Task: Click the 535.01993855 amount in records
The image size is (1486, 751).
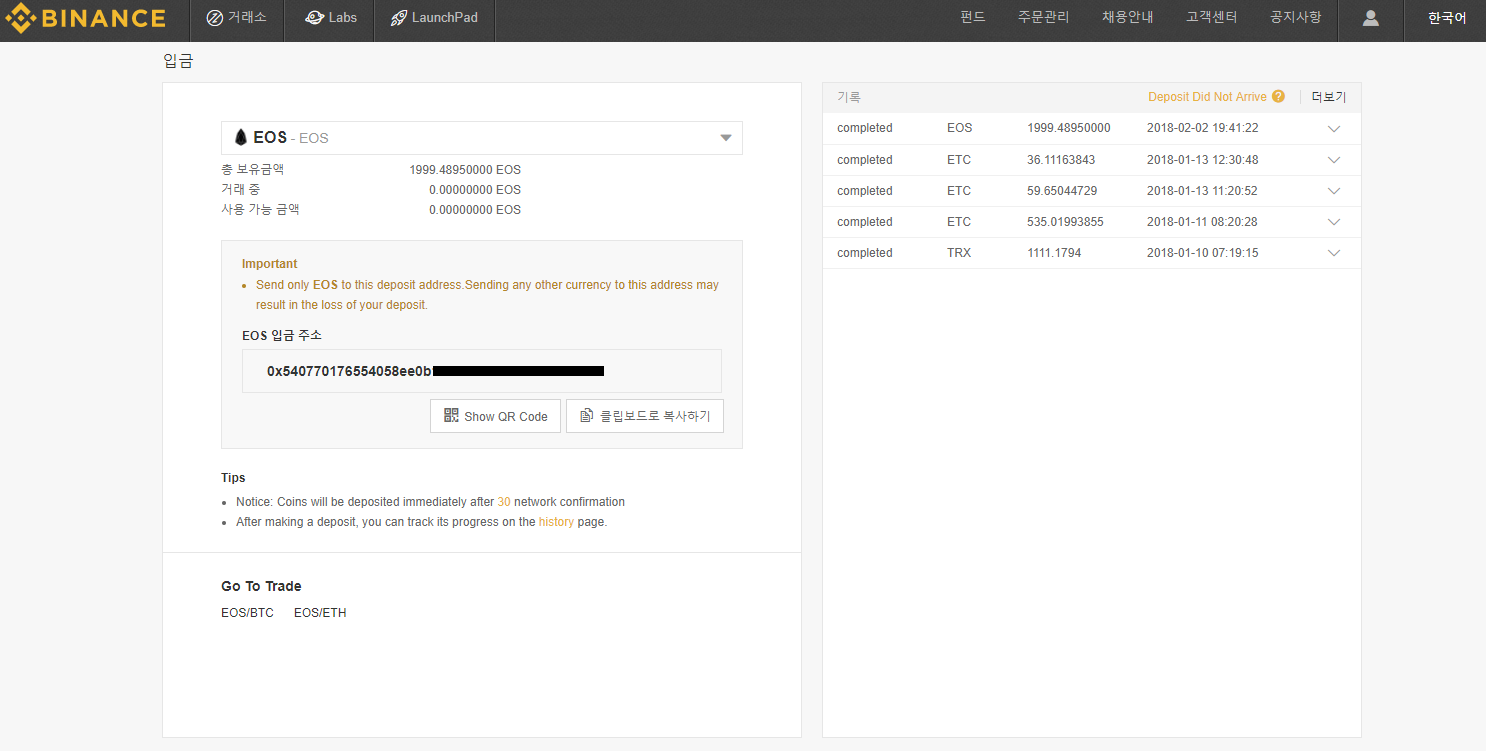Action: pos(1065,222)
